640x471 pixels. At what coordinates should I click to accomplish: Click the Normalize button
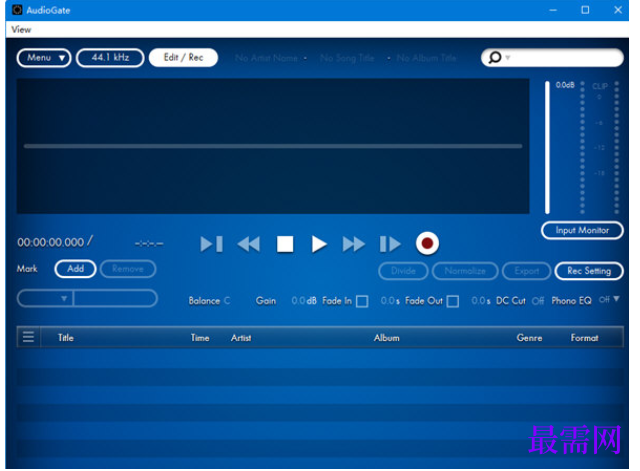click(x=465, y=271)
